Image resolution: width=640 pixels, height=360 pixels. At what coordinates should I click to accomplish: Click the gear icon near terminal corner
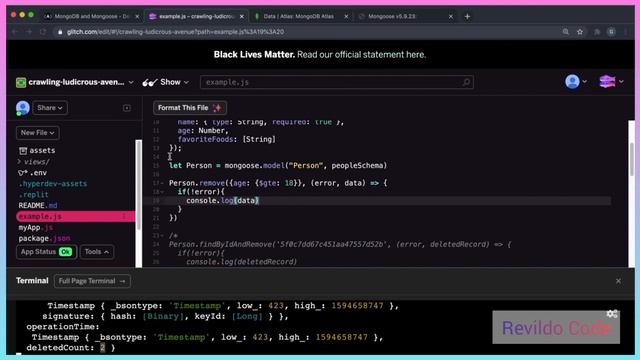click(612, 313)
